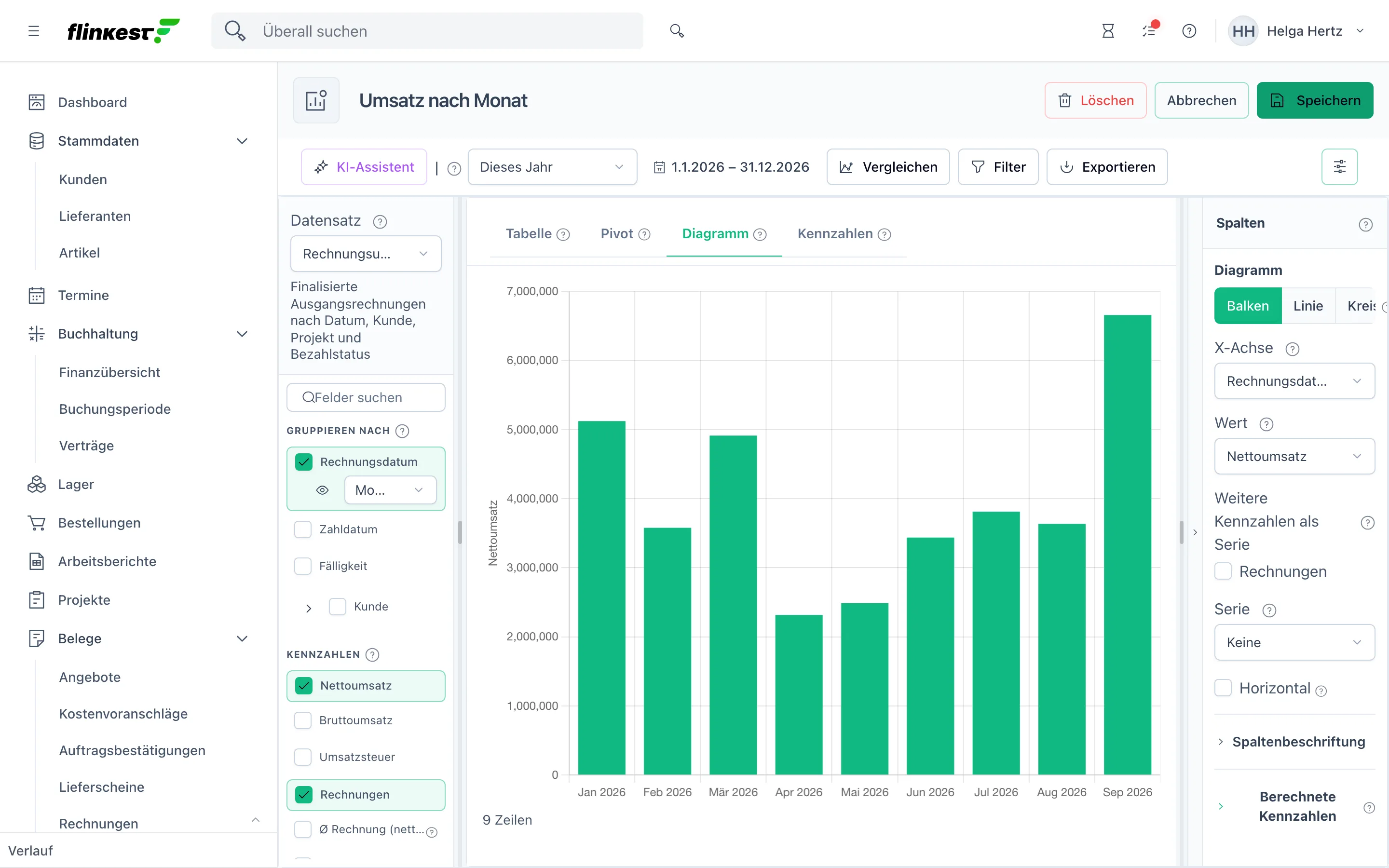
Task: Click the HH user avatar
Action: [x=1243, y=31]
